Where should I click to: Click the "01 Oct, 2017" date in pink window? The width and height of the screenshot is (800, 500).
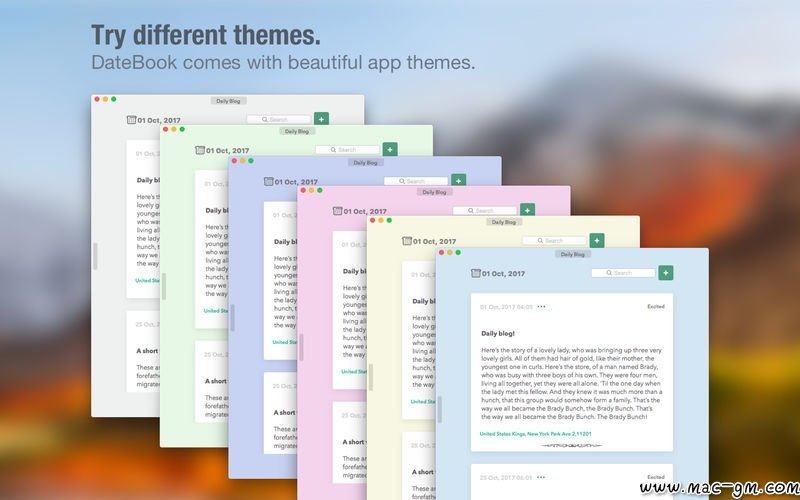(x=365, y=211)
